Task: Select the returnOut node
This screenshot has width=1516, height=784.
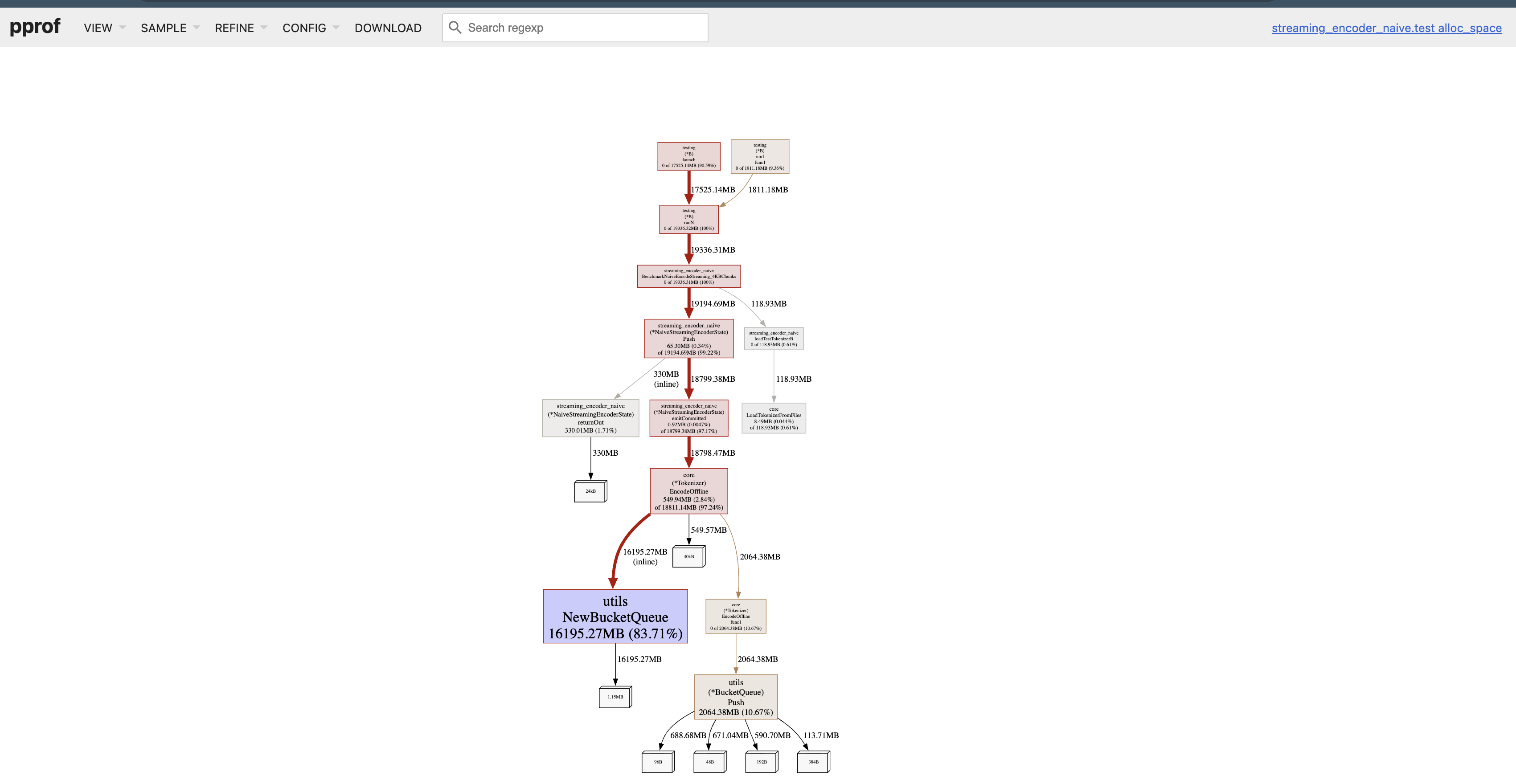Action: click(x=590, y=418)
